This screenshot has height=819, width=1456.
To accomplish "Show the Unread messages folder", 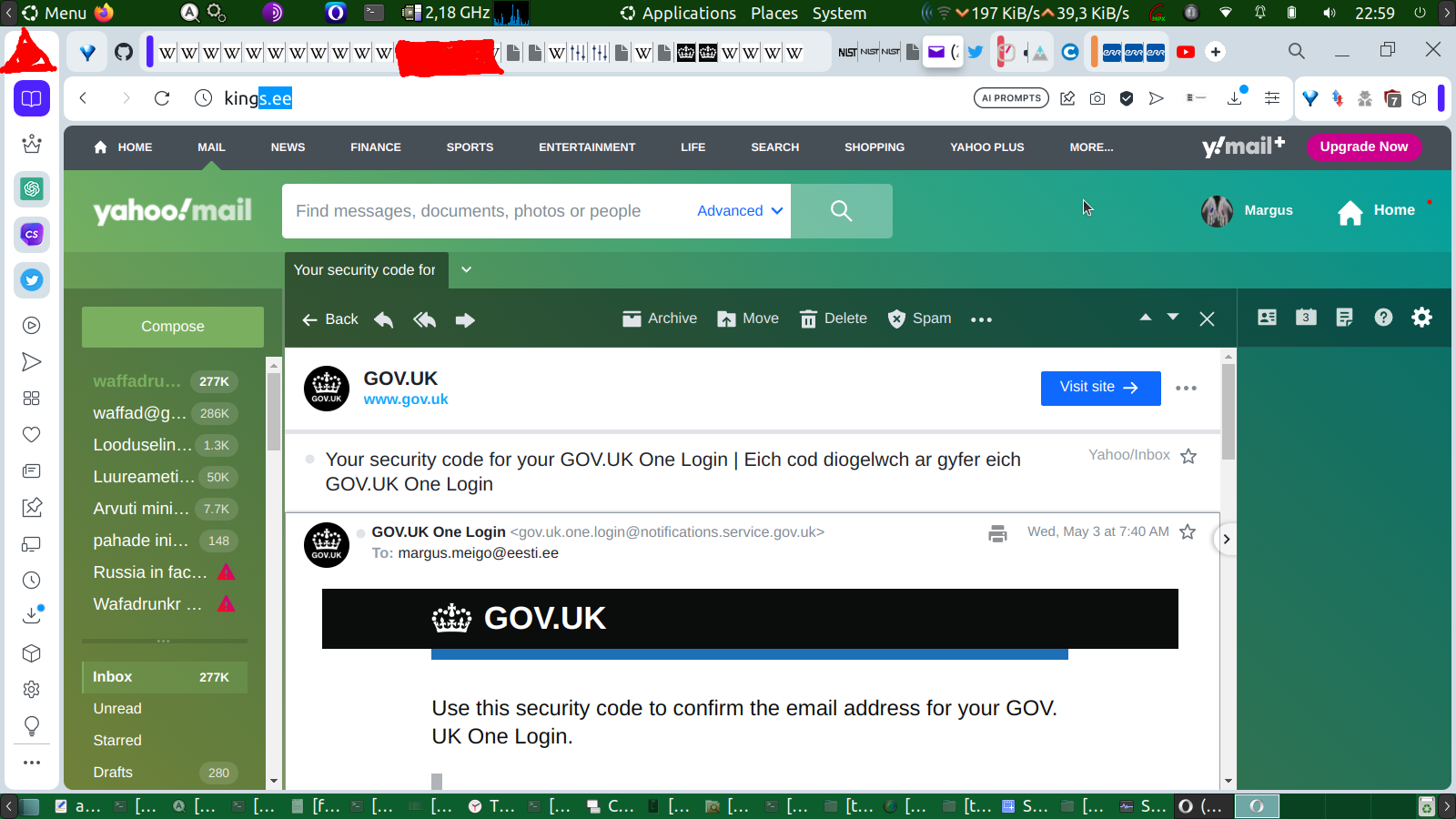I will 117,709.
